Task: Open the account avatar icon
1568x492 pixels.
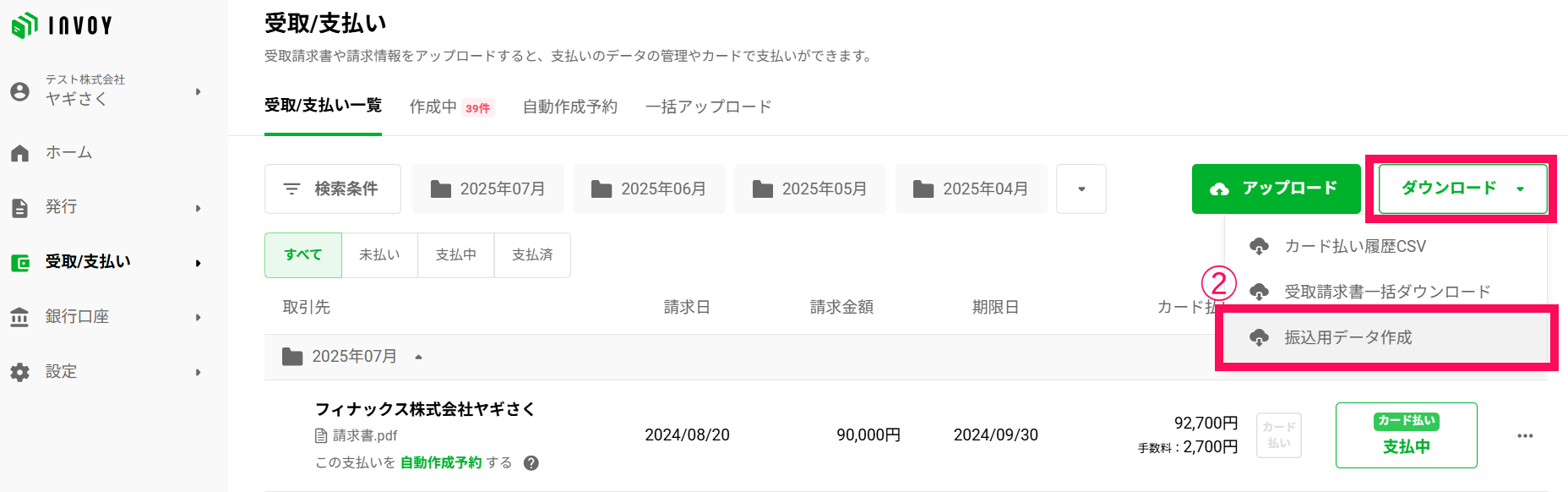Action: point(19,91)
